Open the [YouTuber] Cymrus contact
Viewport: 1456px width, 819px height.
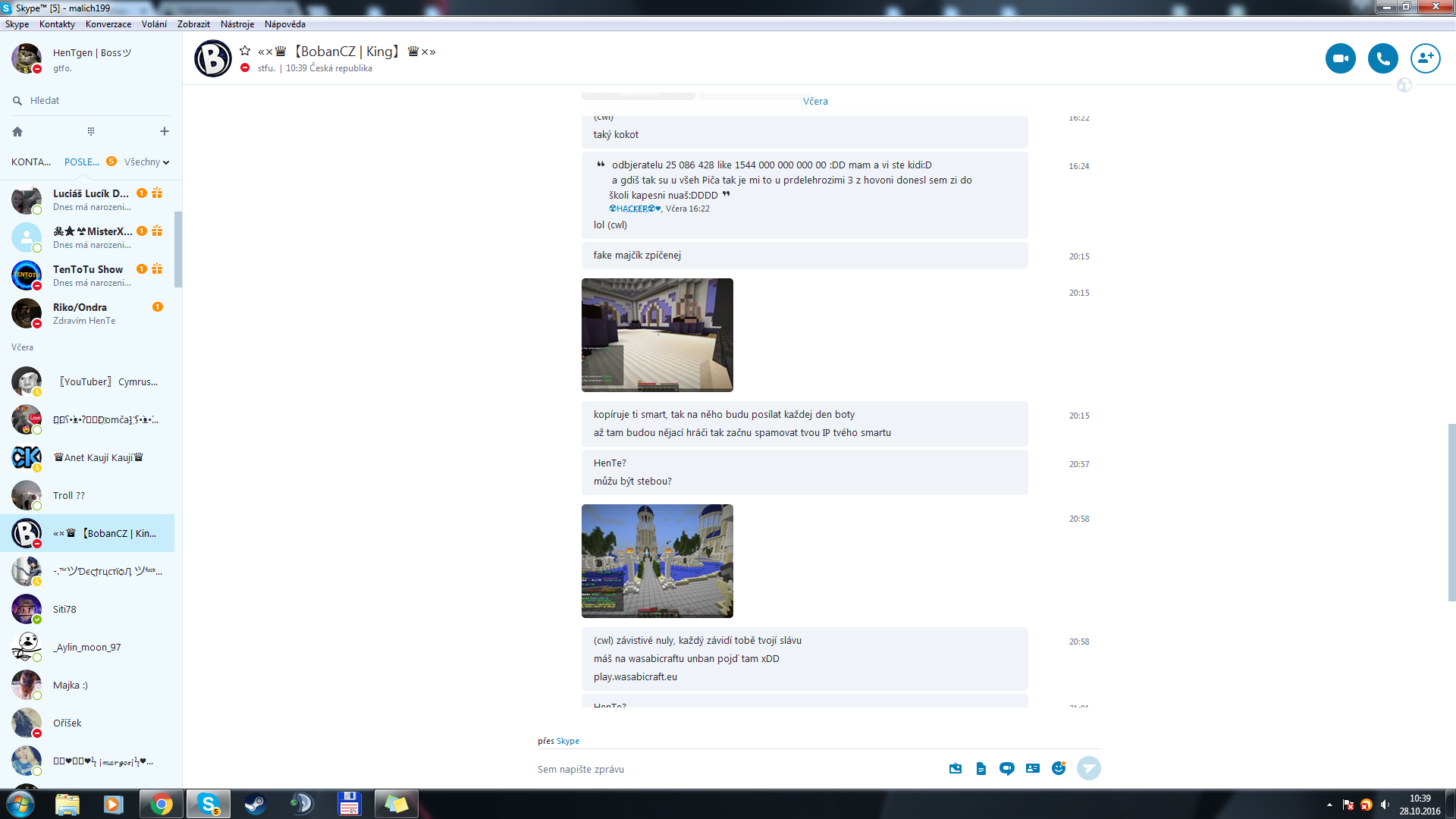(87, 381)
